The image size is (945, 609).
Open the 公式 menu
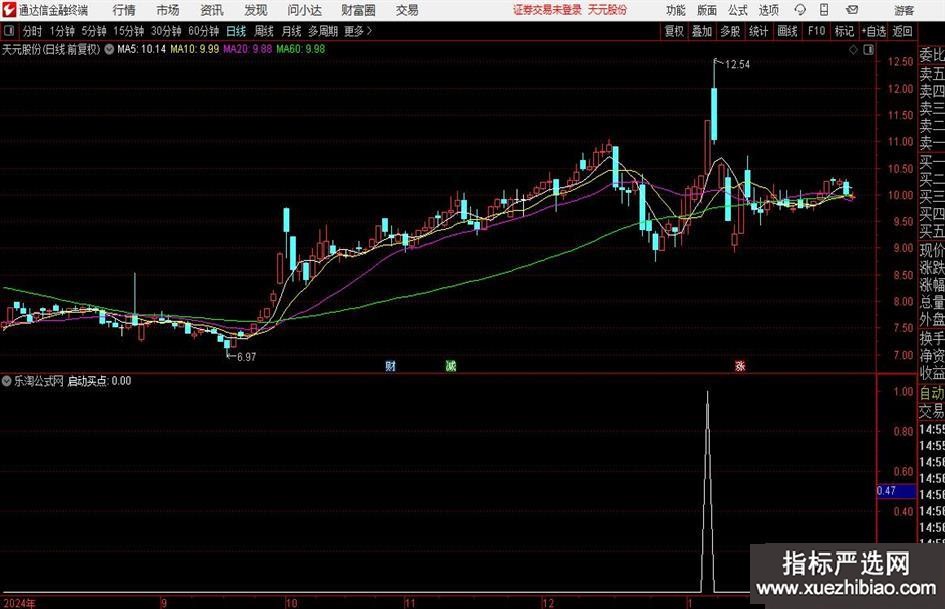(738, 10)
